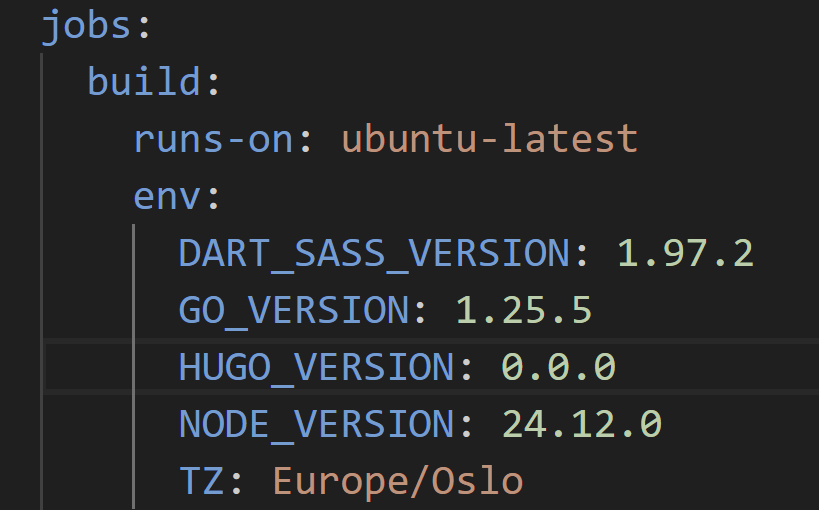819x510 pixels.
Task: Click the GO_VERSION variable name
Action: [x=294, y=310]
